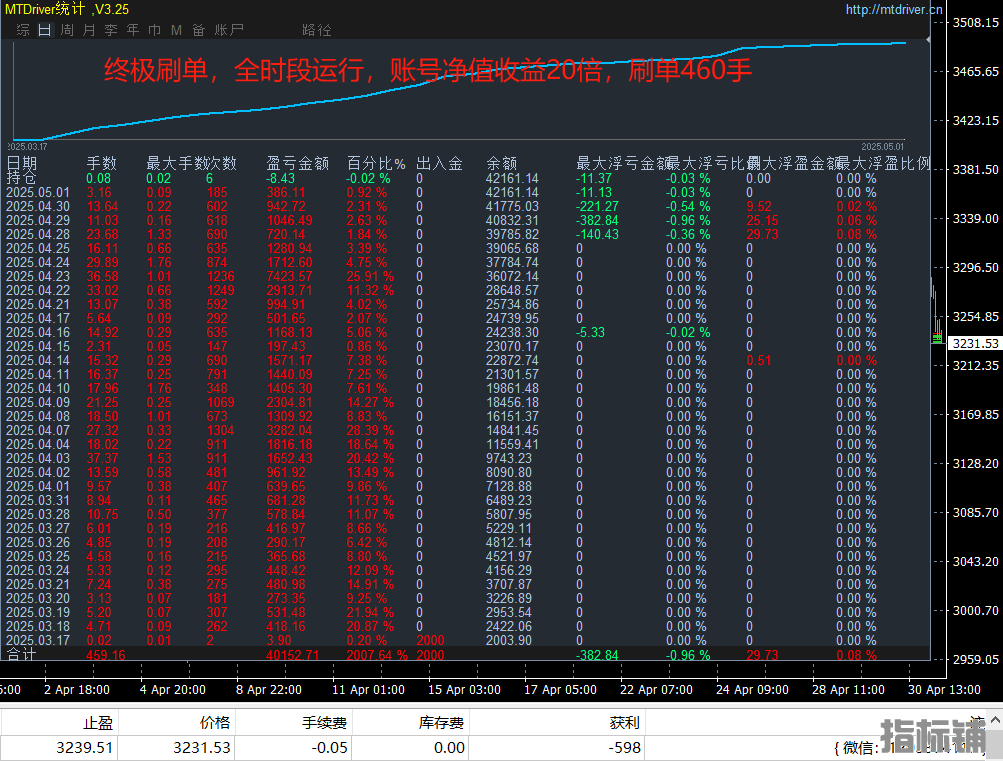Viewport: 1003px width, 761px height.
Task: Click the total profit value 40152.71
Action: pyautogui.click(x=292, y=655)
